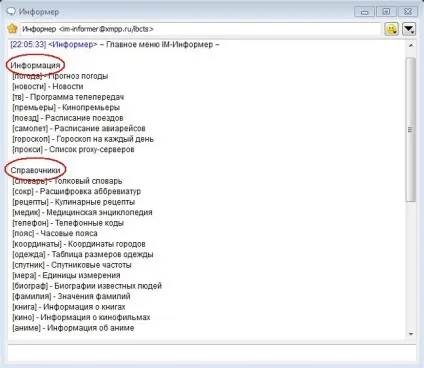Click the [медик] - Медицинская энциклопедия line
424x368 pixels.
pos(82,212)
